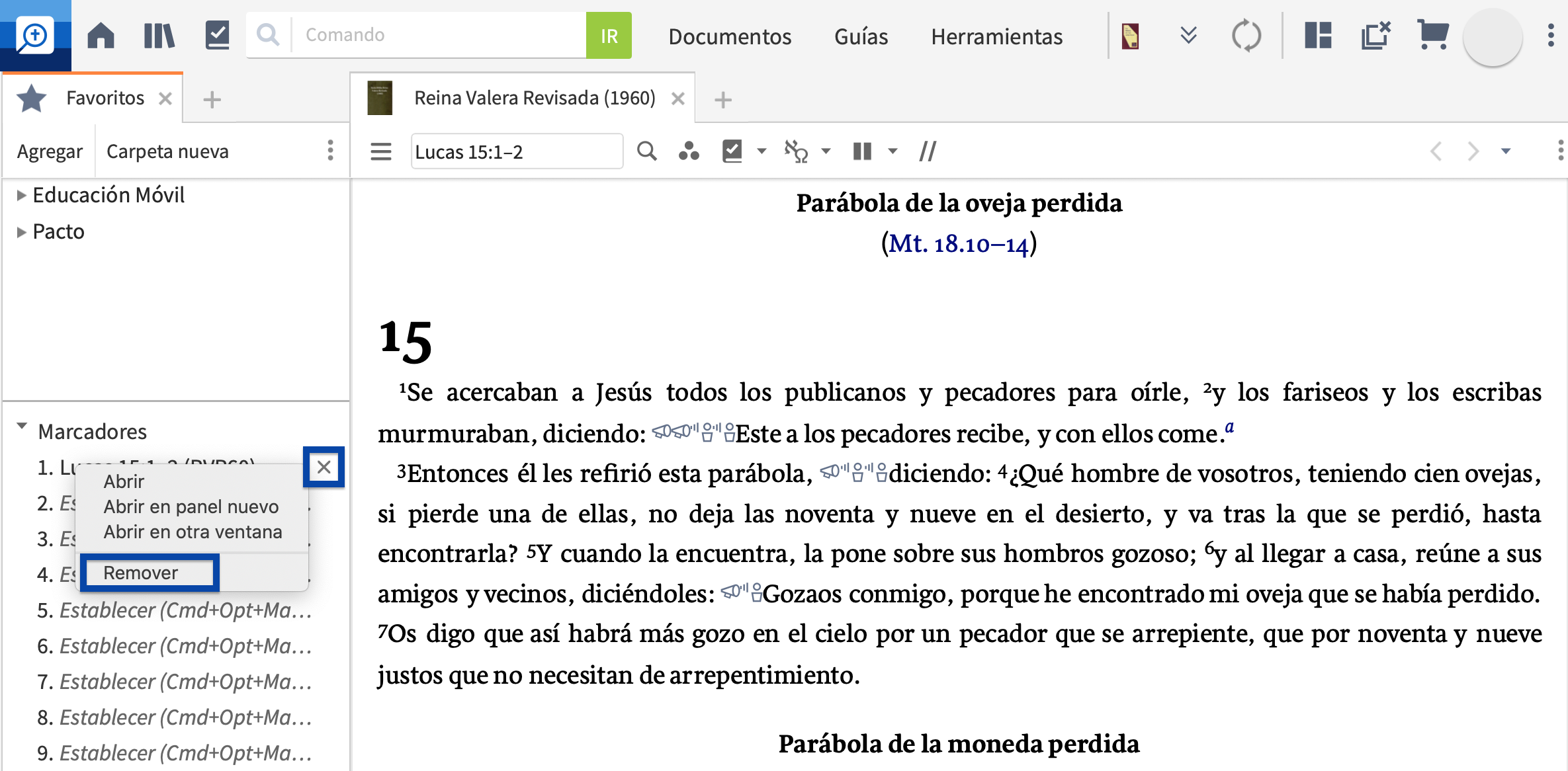Image resolution: width=1568 pixels, height=771 pixels.
Task: Click the green IR button
Action: point(609,35)
